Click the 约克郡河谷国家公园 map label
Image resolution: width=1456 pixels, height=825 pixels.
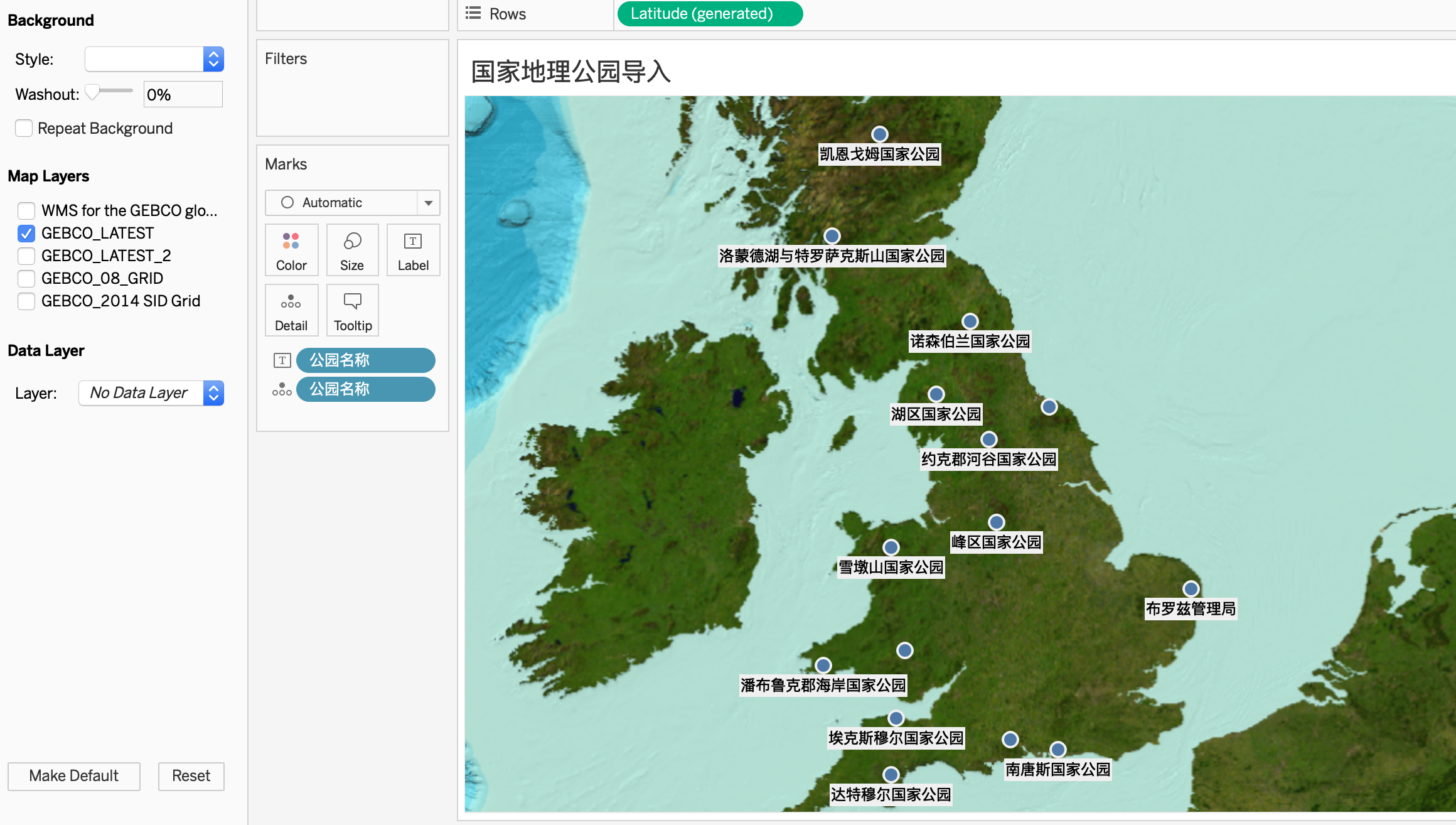[x=989, y=460]
